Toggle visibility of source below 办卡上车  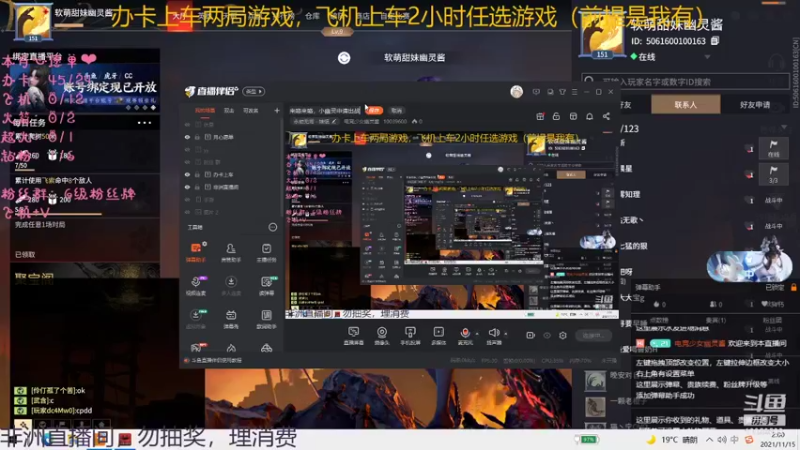tap(187, 187)
